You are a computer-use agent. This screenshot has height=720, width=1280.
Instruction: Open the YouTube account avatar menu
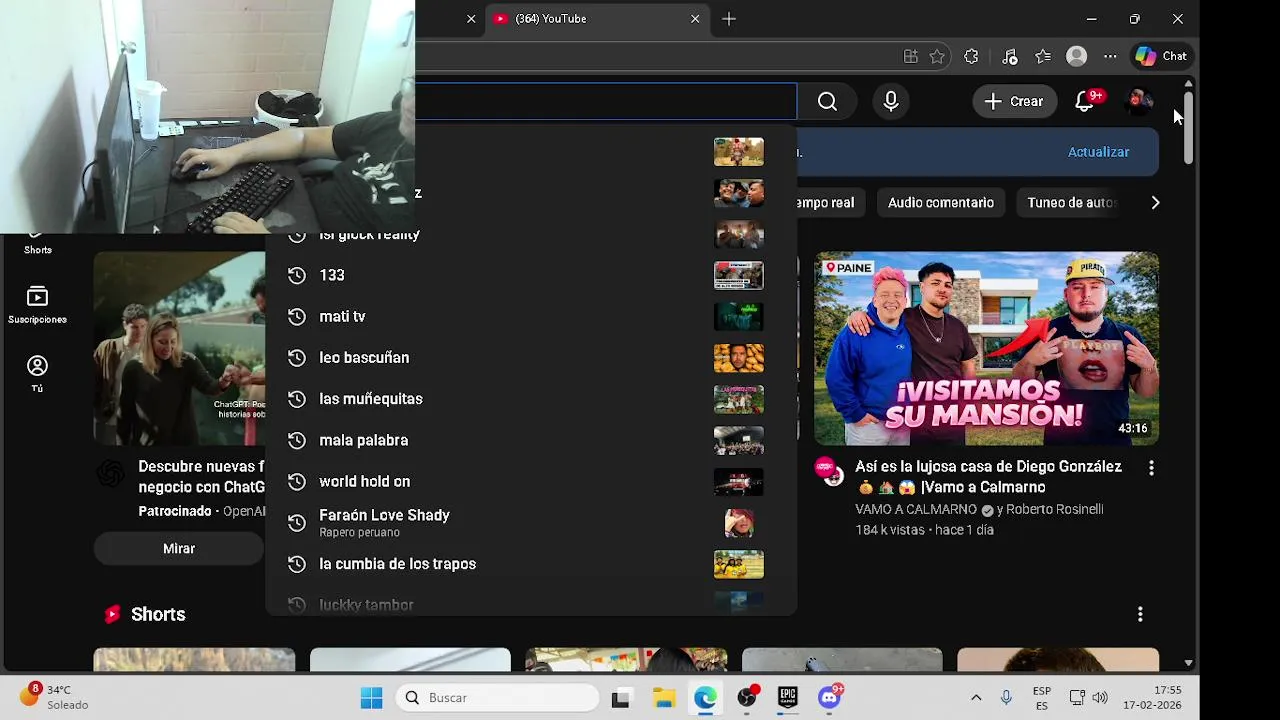pyautogui.click(x=1138, y=101)
